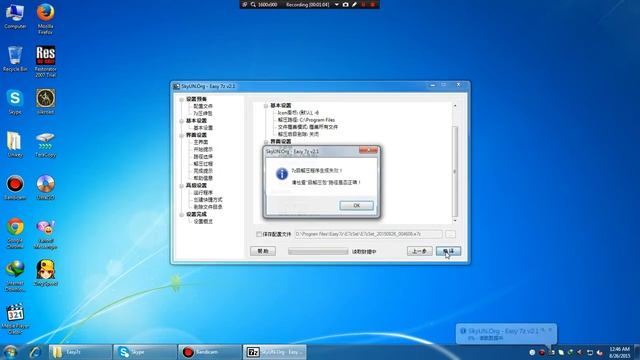
Task: Open the Windows Start menu
Action: pyautogui.click(x=10, y=352)
